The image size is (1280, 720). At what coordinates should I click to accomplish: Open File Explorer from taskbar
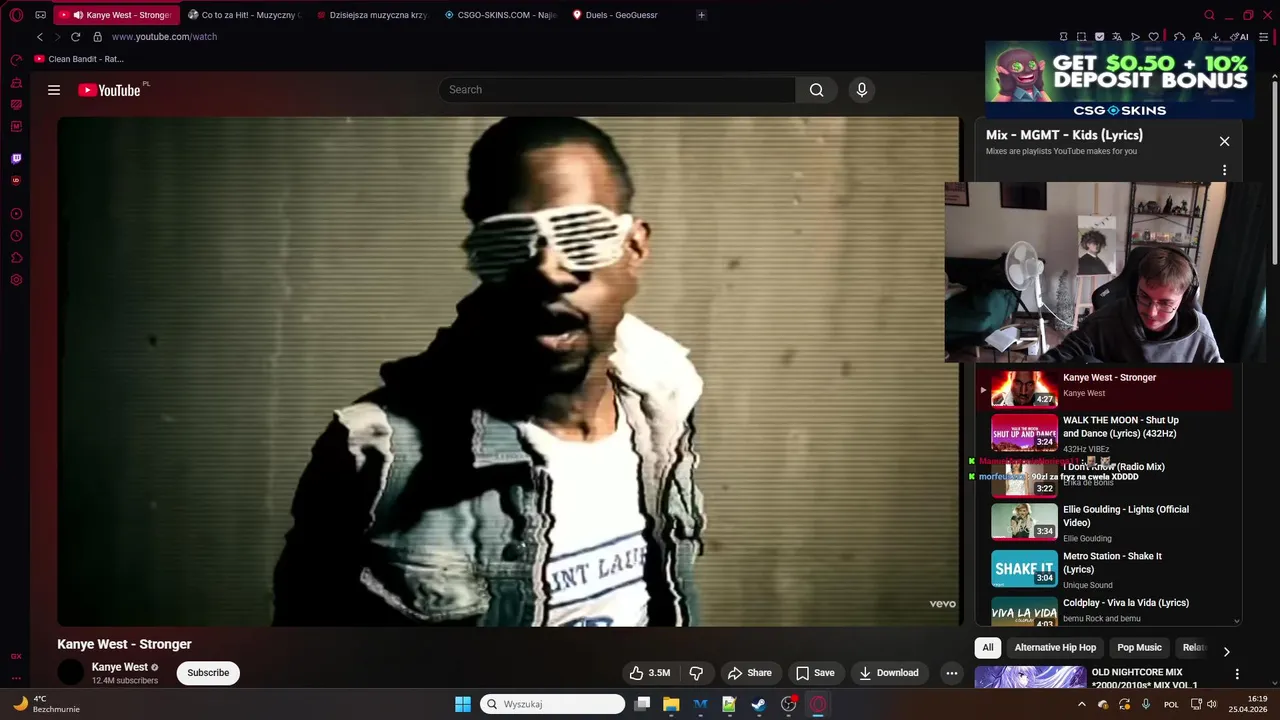pyautogui.click(x=671, y=704)
